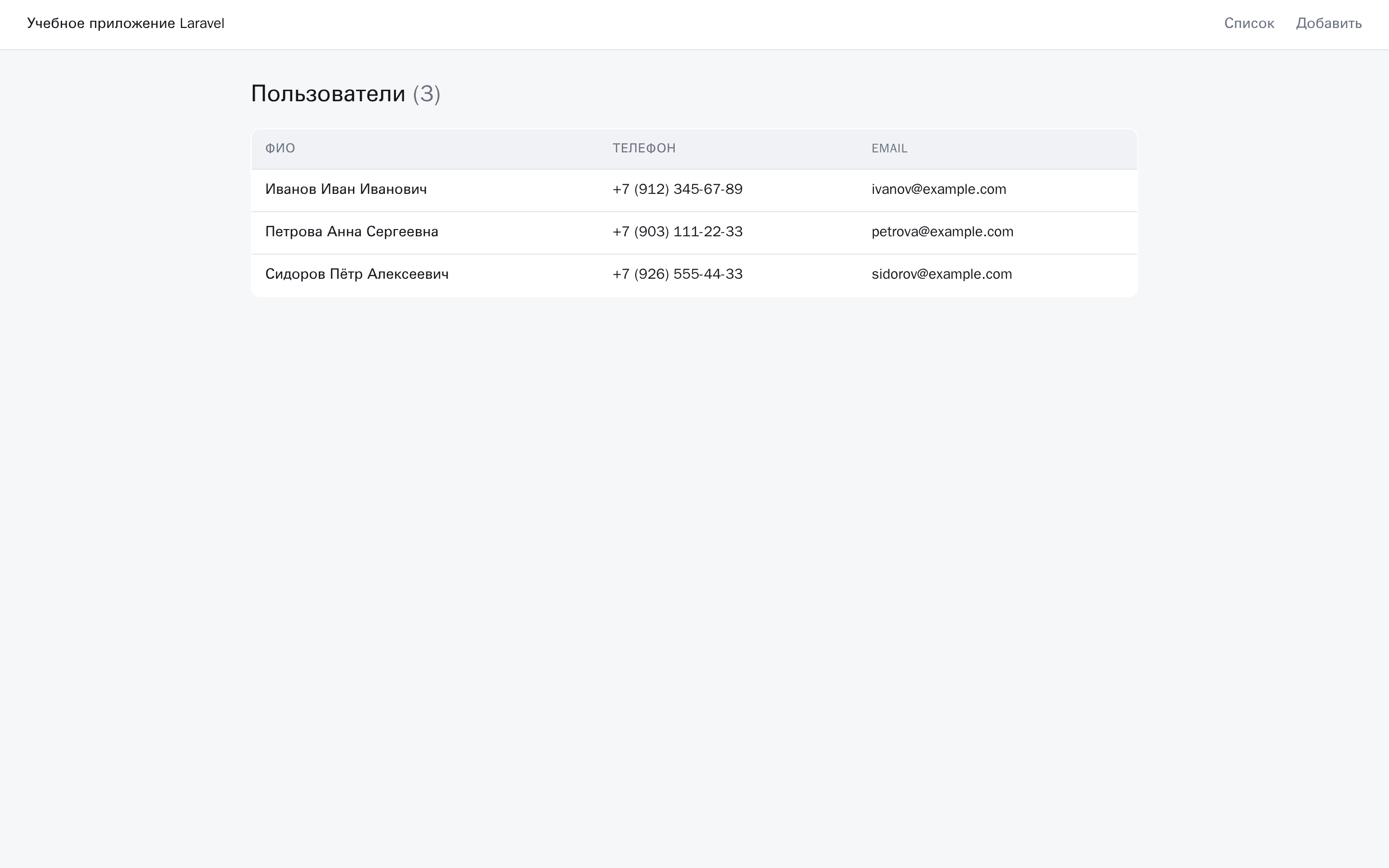
Task: Select the name Петрова Анна Сергеевна
Action: (352, 232)
